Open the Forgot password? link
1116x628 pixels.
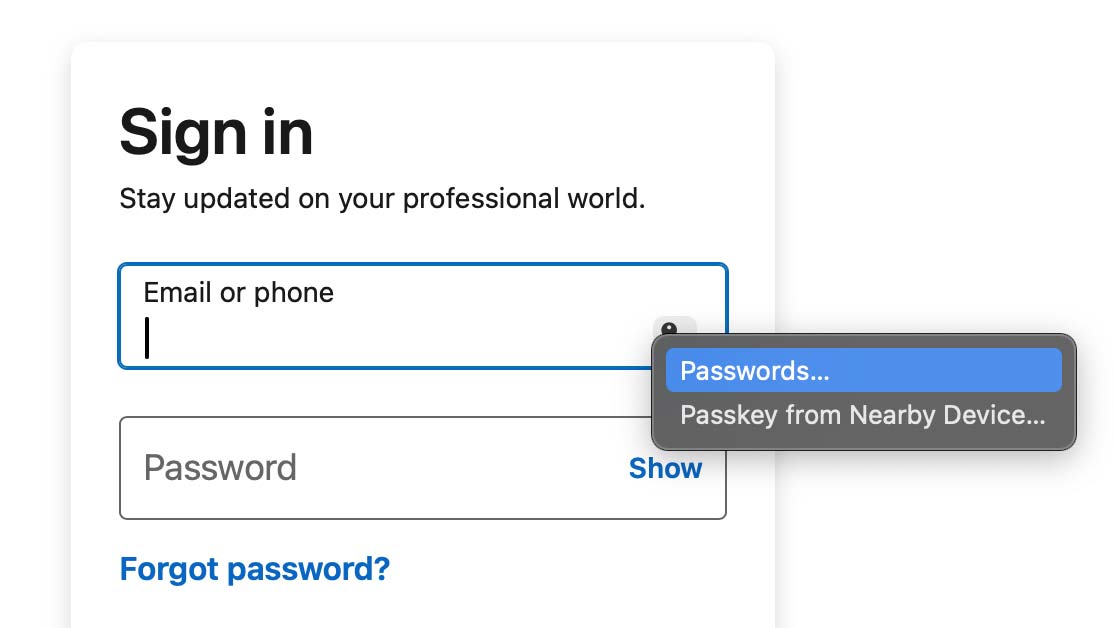click(255, 569)
